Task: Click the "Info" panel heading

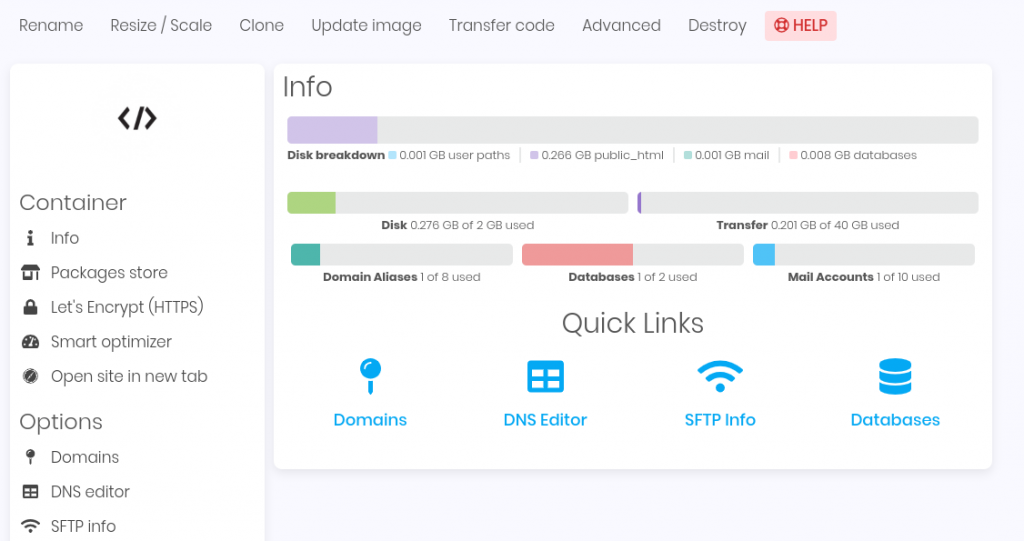Action: (308, 87)
